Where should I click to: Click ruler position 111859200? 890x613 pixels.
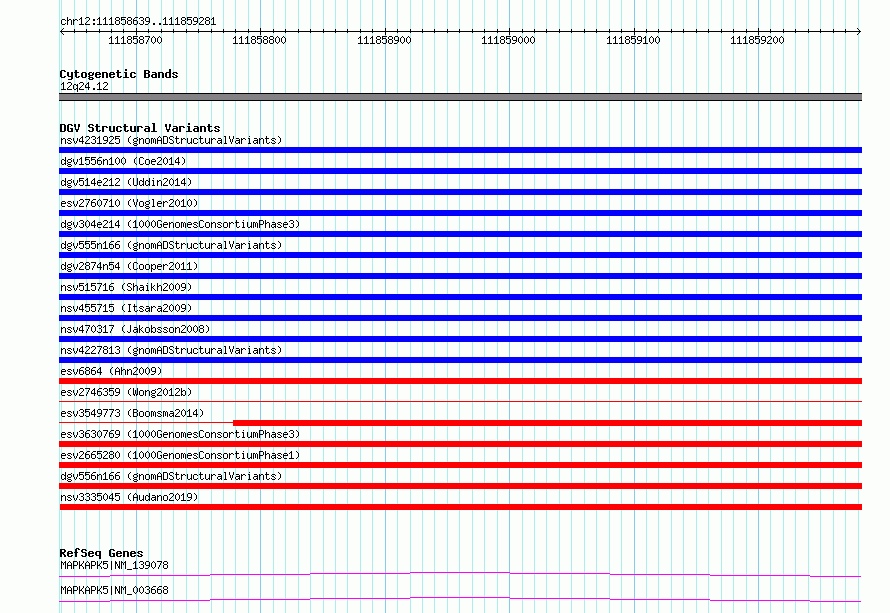[x=757, y=40]
